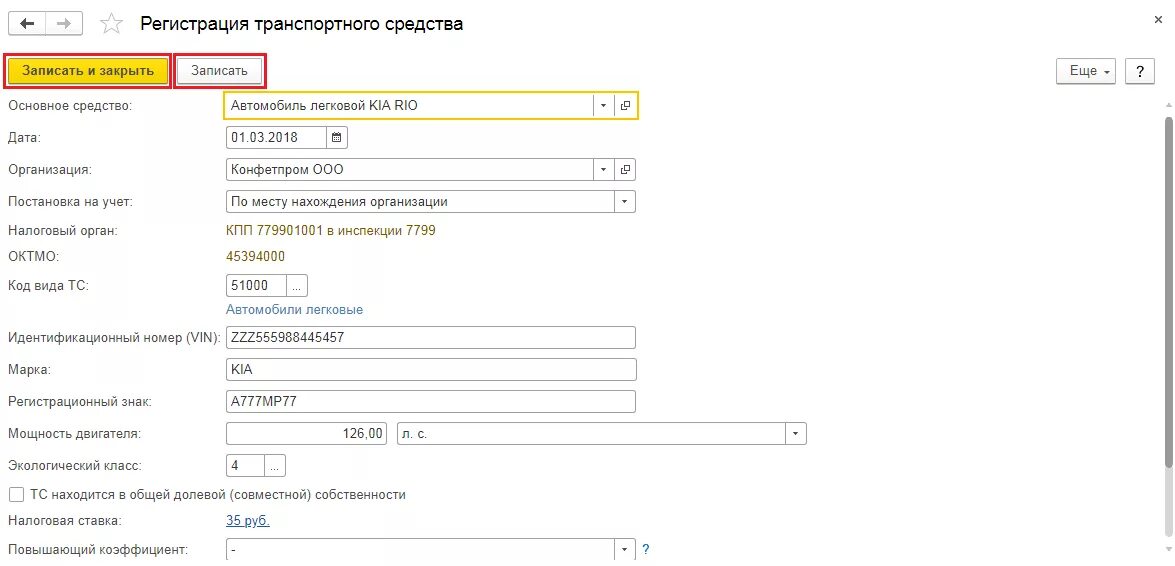Open the engine power unit л. с. dropdown
Viewport: 1175px width, 566px height.
pyautogui.click(x=796, y=433)
